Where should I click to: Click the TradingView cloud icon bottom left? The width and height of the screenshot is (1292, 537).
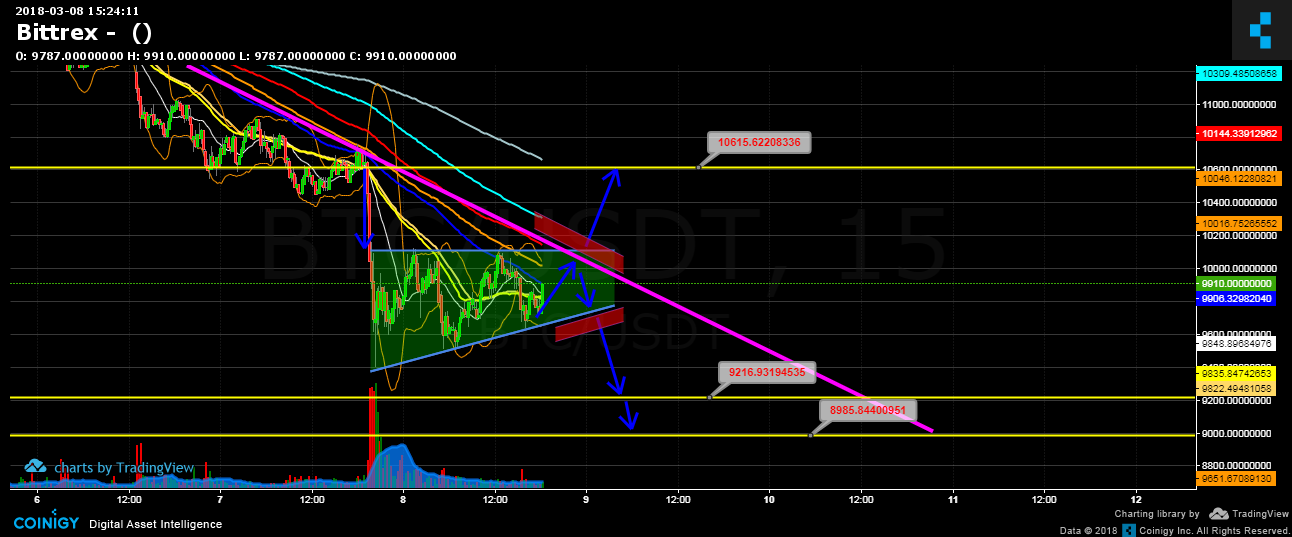click(36, 466)
